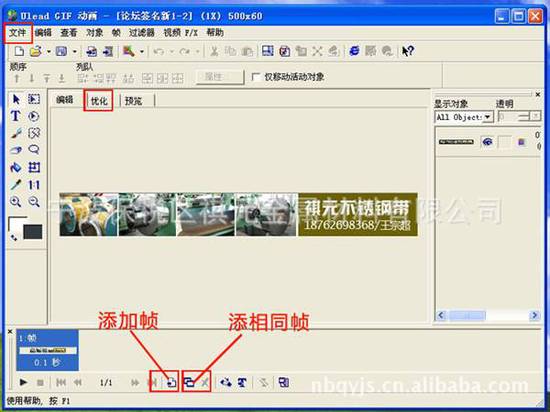The height and width of the screenshot is (412, 550).
Task: Close the frame panel with its X
Action: 10,331
